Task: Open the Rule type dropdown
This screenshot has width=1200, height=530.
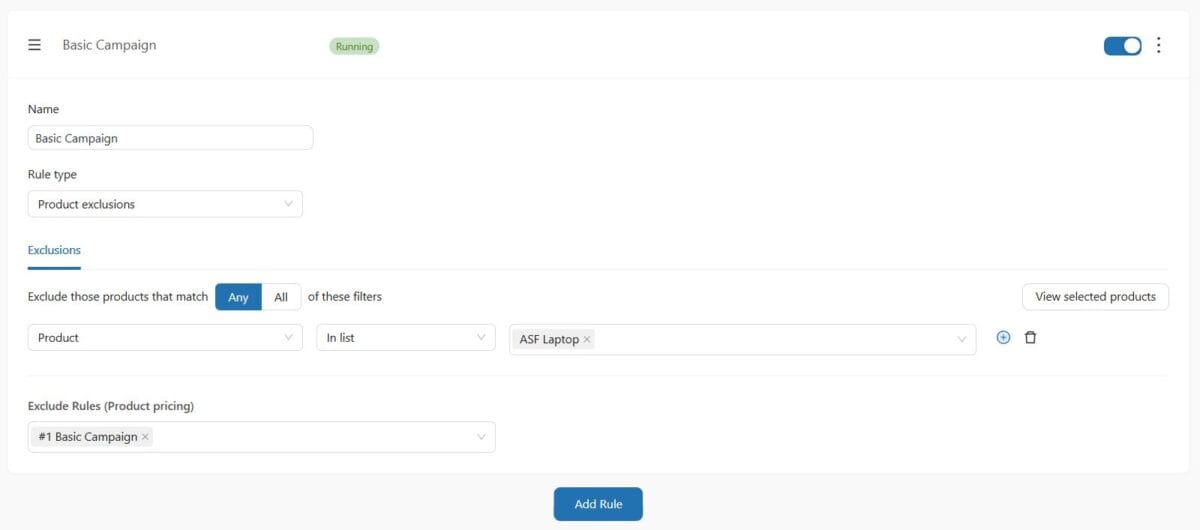Action: coord(165,204)
